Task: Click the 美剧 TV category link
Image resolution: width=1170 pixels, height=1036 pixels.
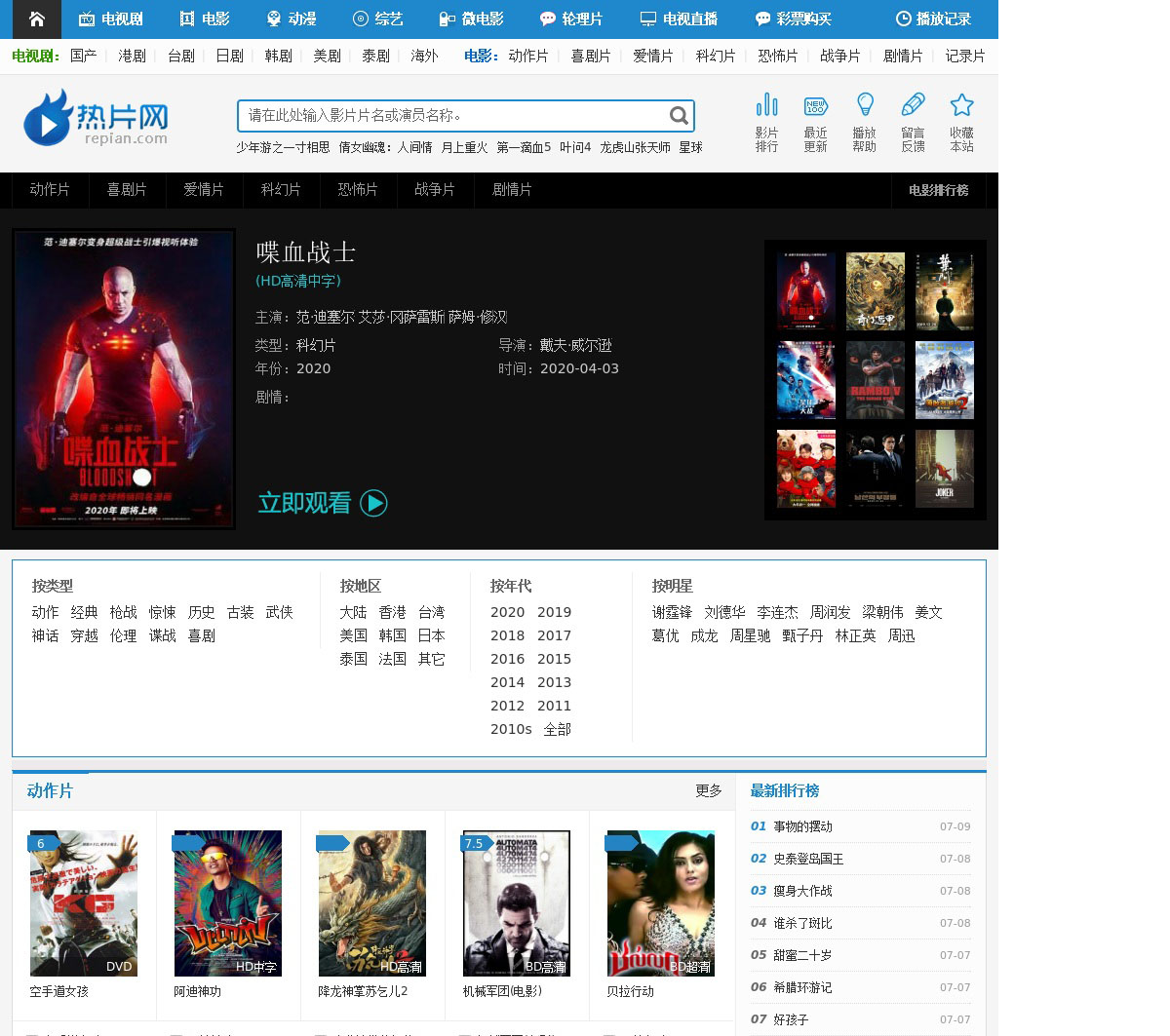Action: [x=328, y=56]
